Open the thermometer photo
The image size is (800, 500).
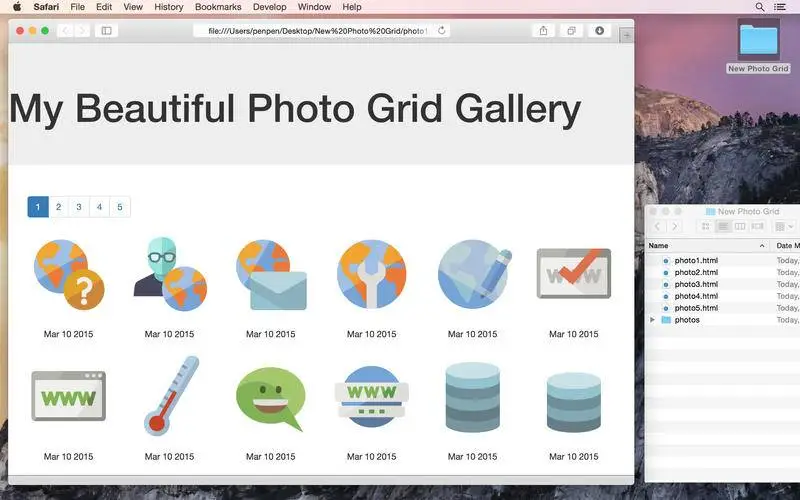[170, 396]
